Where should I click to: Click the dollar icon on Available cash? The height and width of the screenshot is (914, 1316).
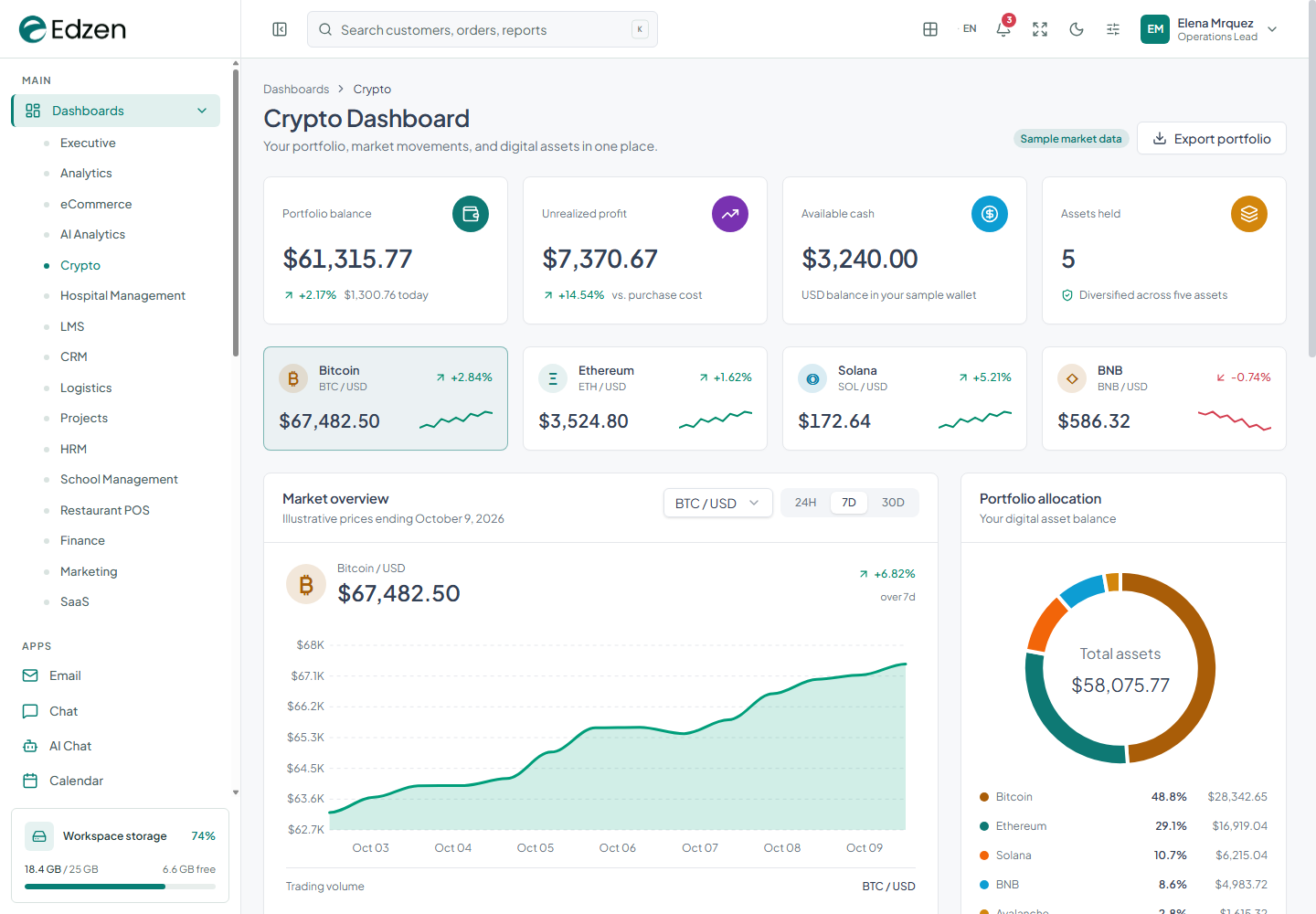click(x=990, y=214)
